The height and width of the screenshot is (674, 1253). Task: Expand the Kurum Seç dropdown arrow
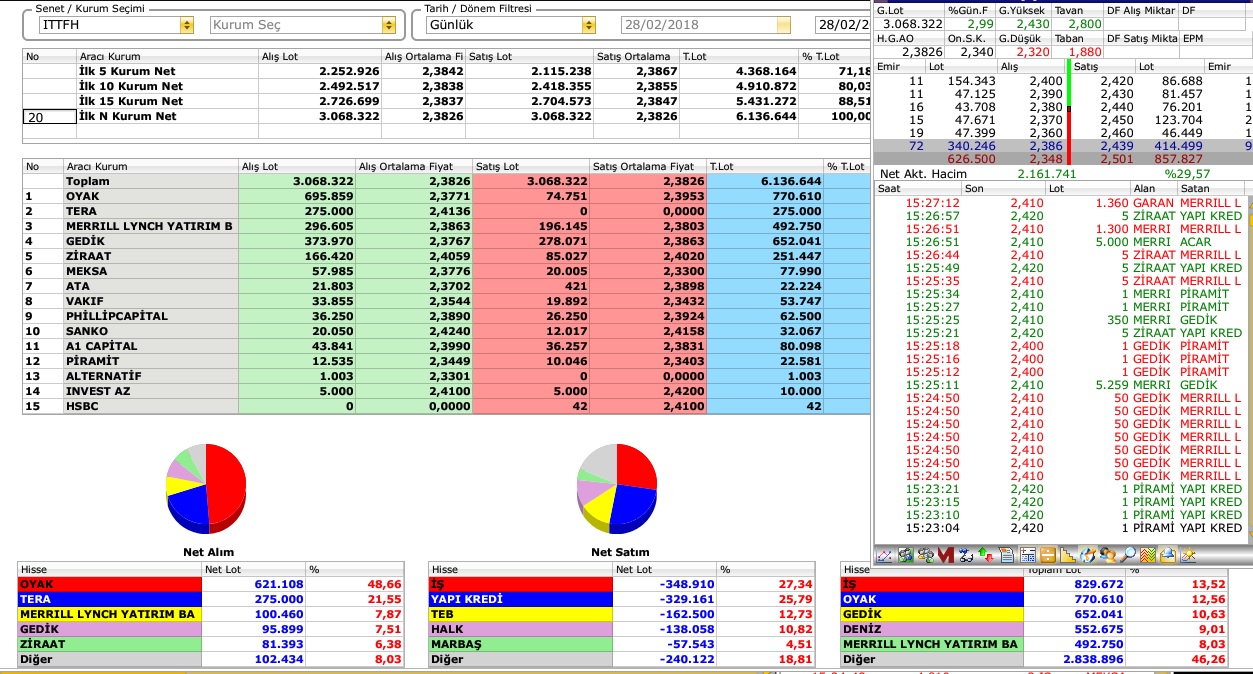(x=389, y=25)
